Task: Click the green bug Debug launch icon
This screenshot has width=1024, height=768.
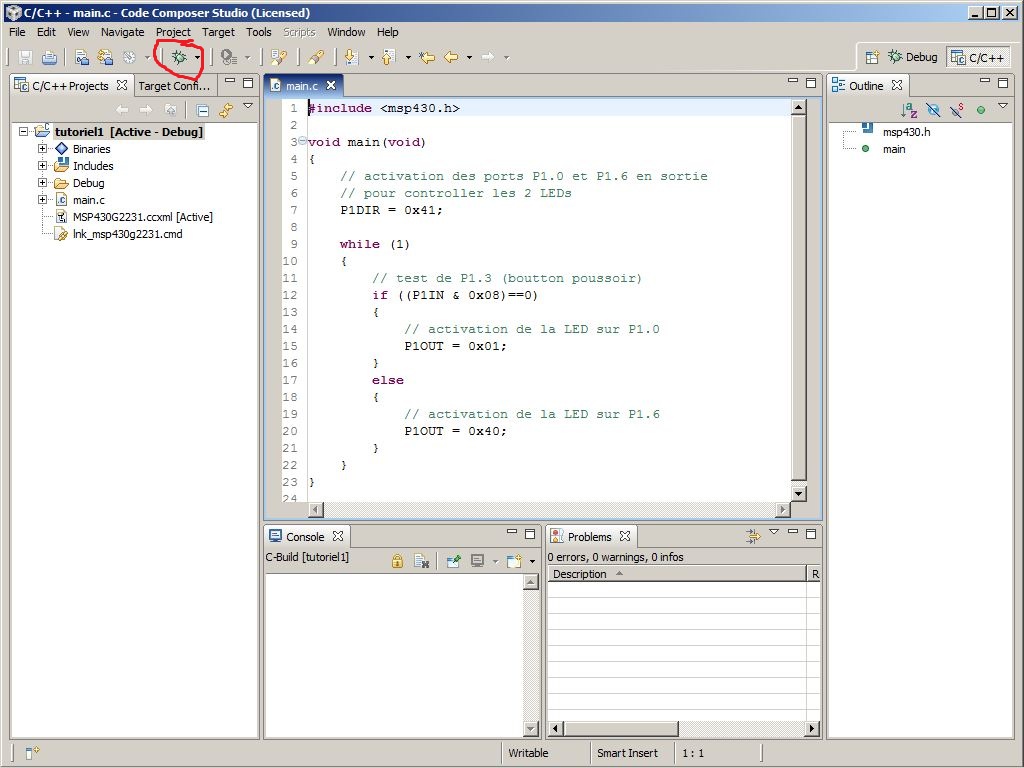Action: (179, 57)
